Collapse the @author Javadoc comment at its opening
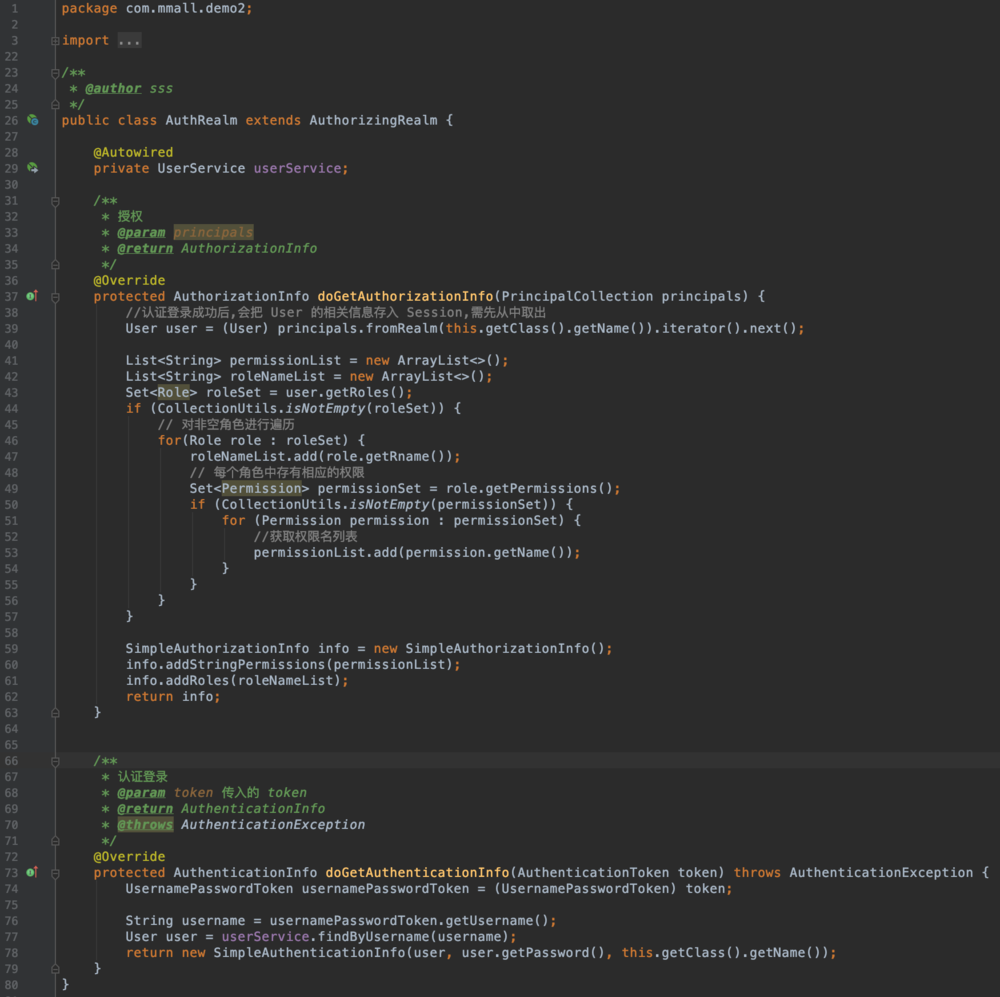Screen dimensions: 1000x997 coord(55,73)
